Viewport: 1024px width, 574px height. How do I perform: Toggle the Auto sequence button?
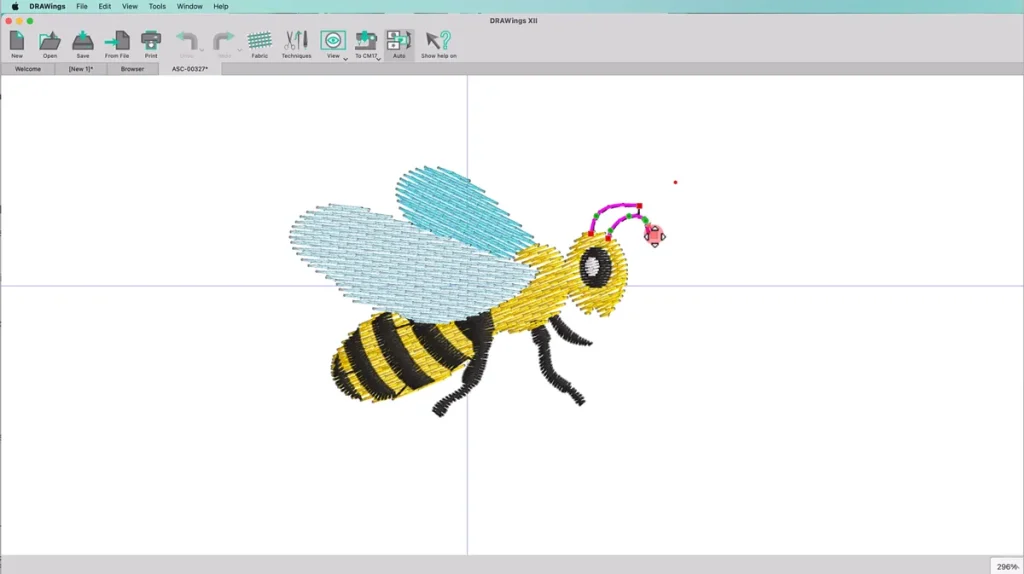coord(399,44)
